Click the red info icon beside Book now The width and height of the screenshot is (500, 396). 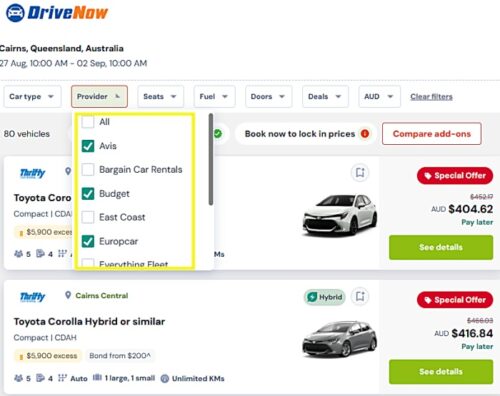(x=365, y=134)
